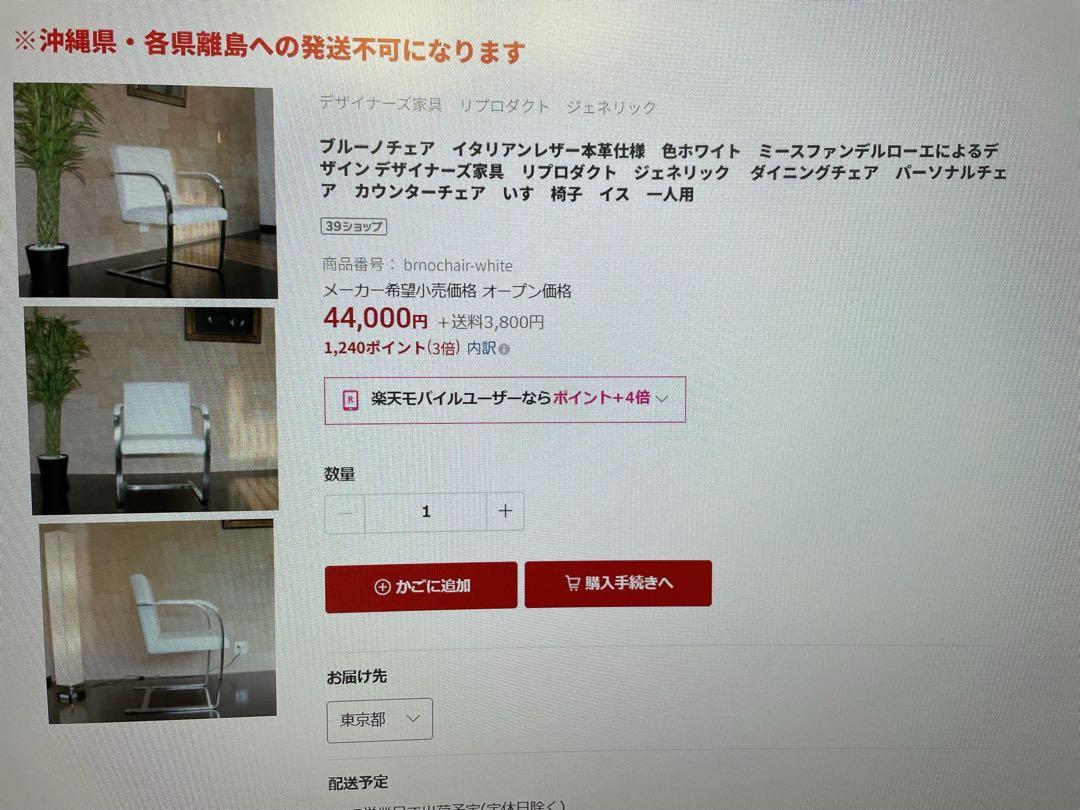Select the bottom side-view chair thumbnail
The width and height of the screenshot is (1080, 810).
[x=158, y=621]
